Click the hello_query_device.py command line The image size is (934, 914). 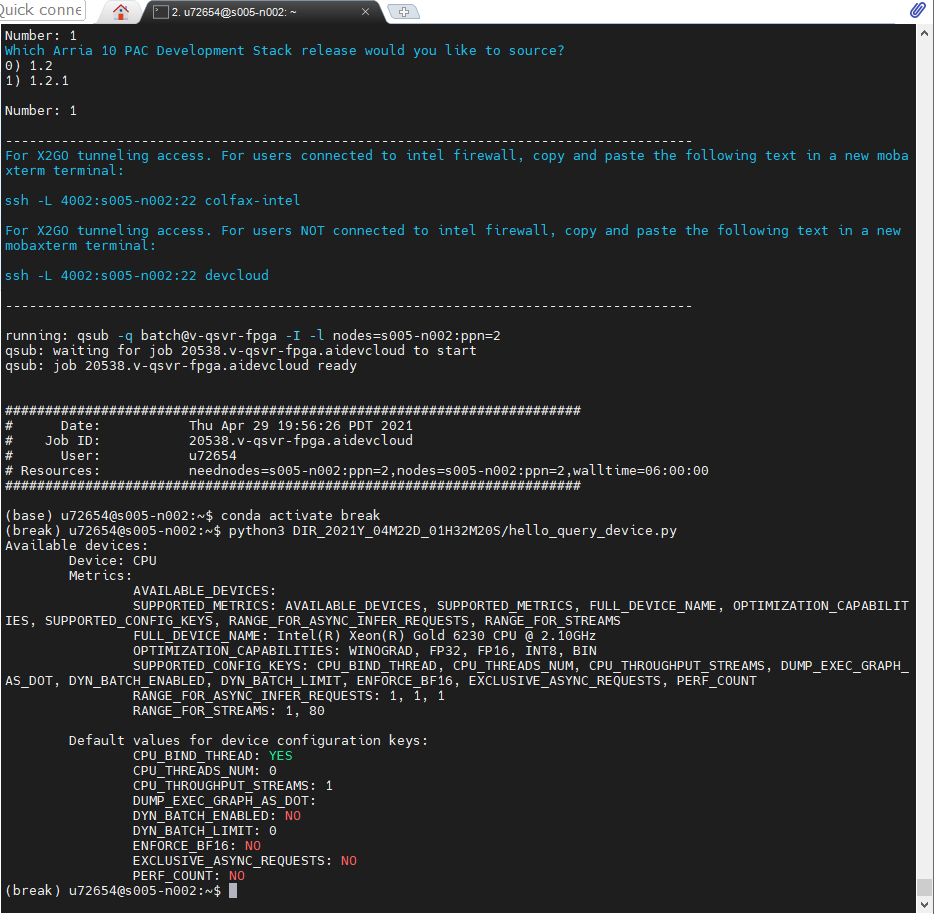coord(341,531)
